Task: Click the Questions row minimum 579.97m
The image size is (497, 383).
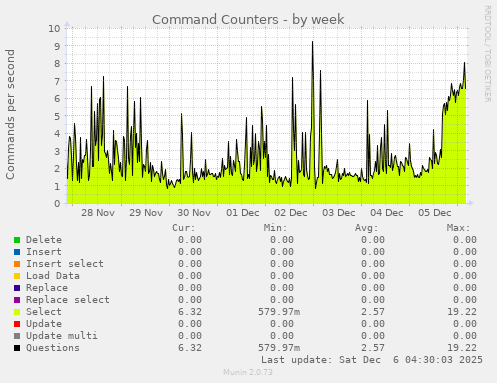Action: (279, 348)
